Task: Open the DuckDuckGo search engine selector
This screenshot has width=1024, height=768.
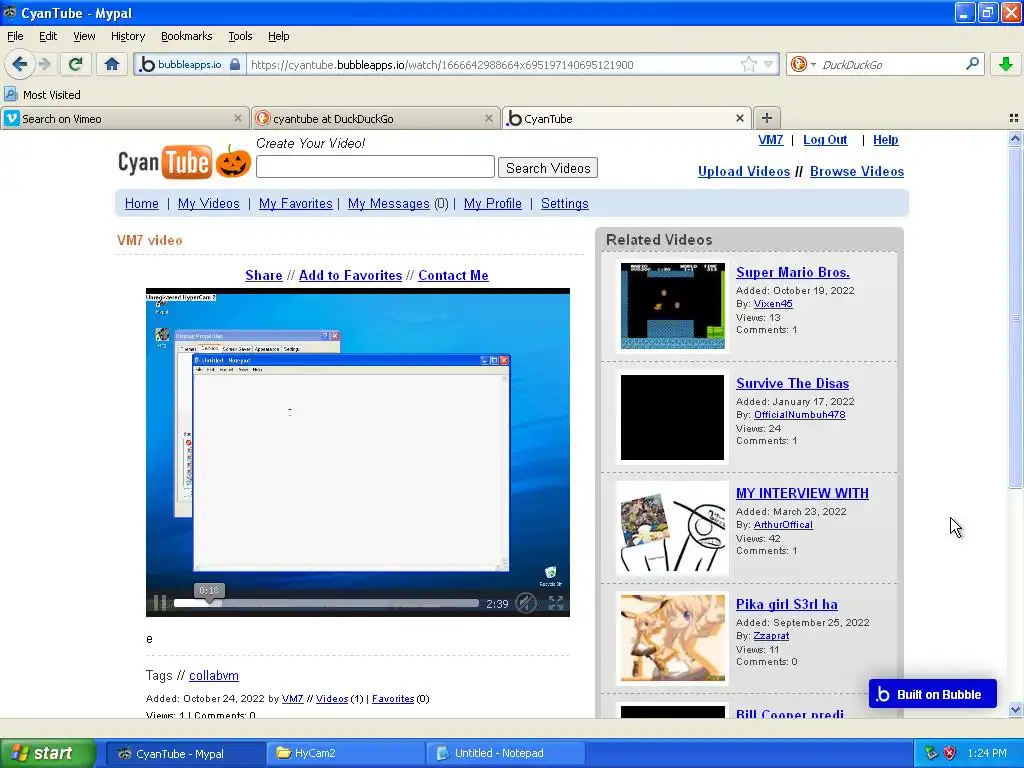Action: [x=803, y=64]
